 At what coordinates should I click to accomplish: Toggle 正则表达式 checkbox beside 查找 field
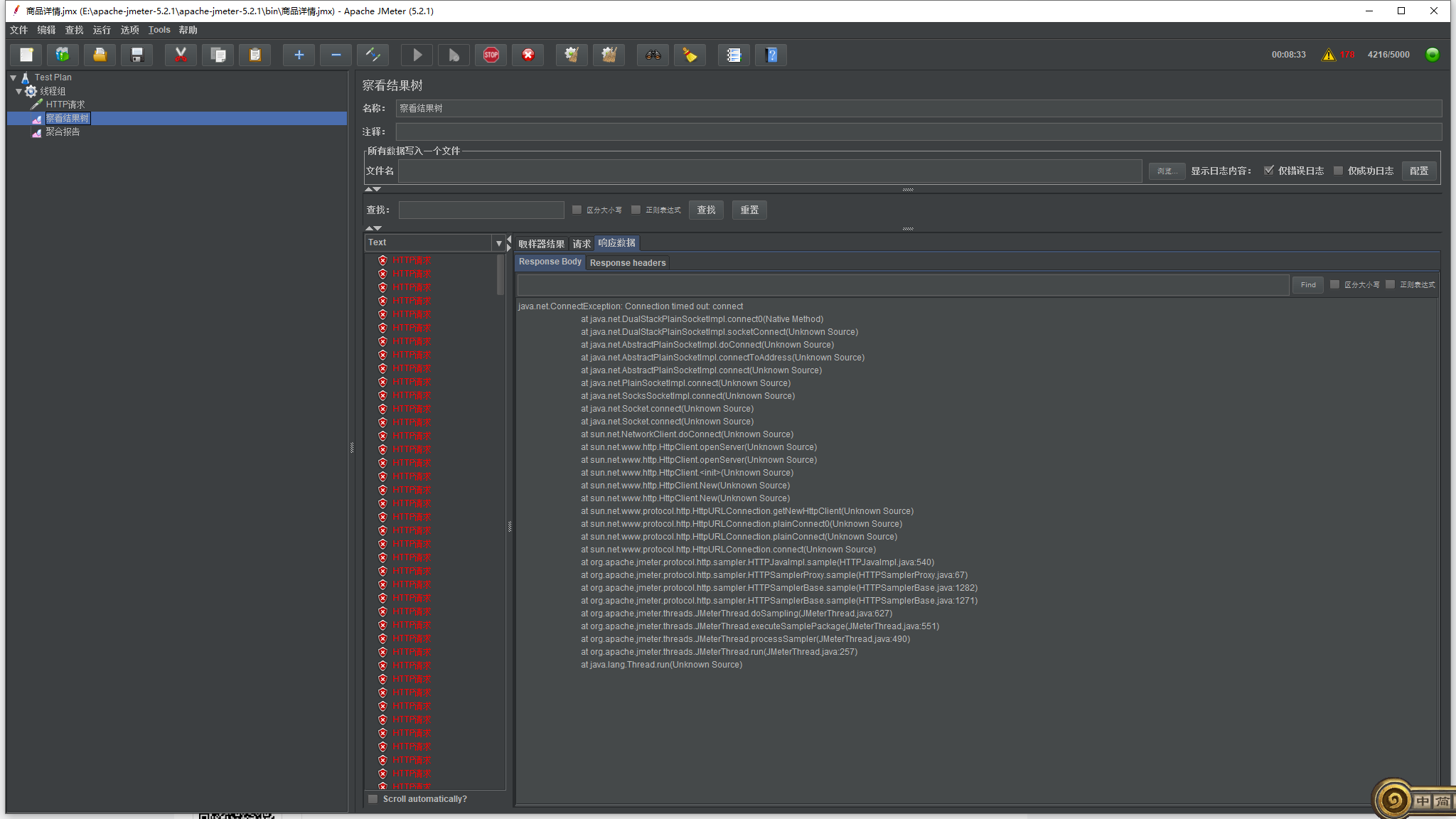[x=636, y=210]
